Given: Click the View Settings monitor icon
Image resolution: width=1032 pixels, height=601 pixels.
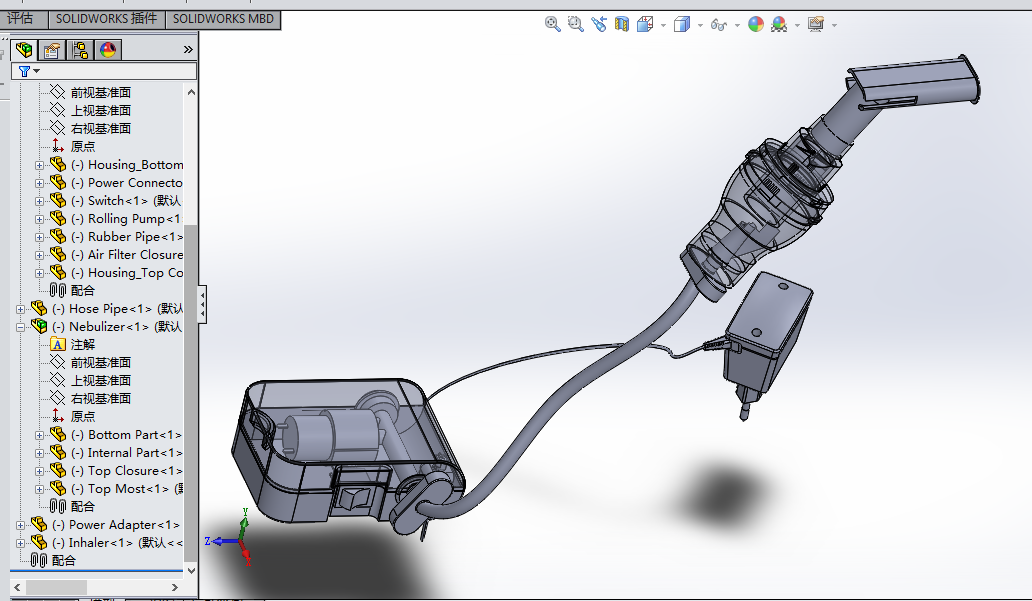Looking at the screenshot, I should click(816, 24).
